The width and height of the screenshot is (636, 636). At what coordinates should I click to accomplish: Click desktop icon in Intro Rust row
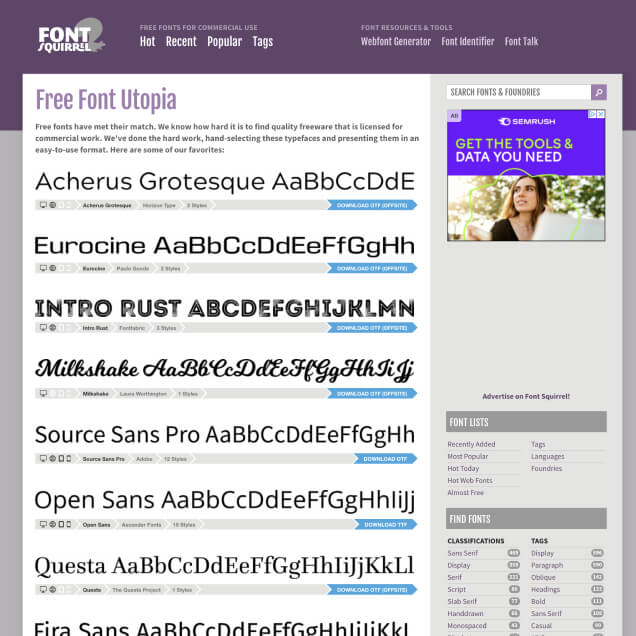(43, 327)
